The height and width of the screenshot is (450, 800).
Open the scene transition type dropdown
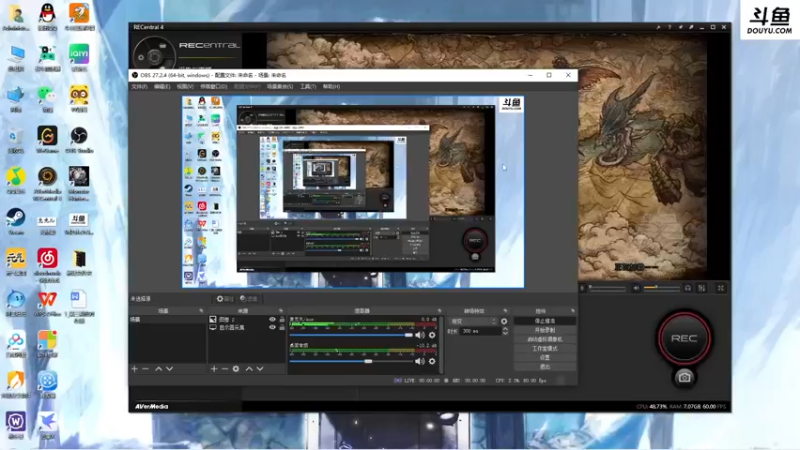click(473, 321)
